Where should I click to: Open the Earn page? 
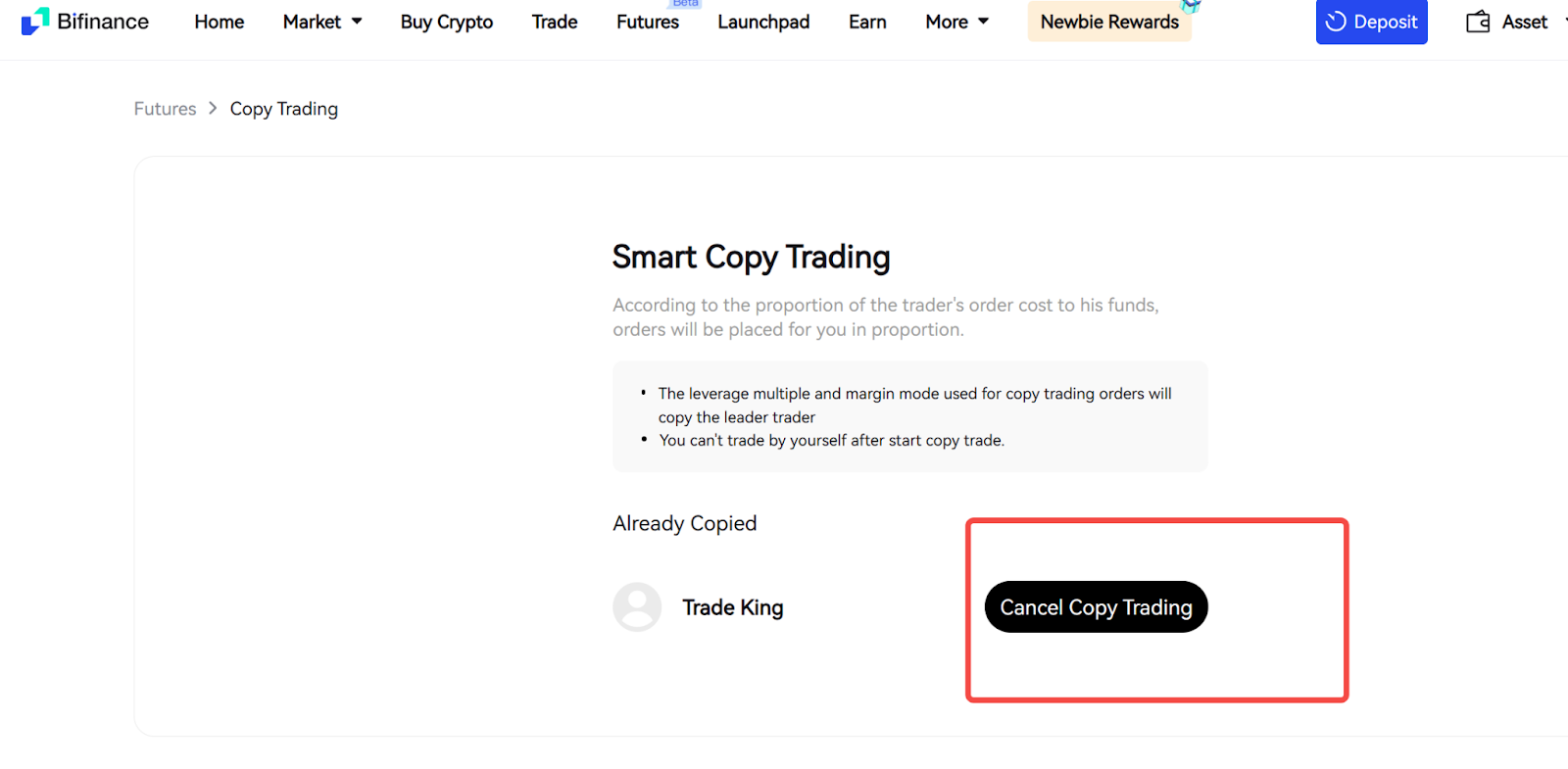click(x=867, y=22)
